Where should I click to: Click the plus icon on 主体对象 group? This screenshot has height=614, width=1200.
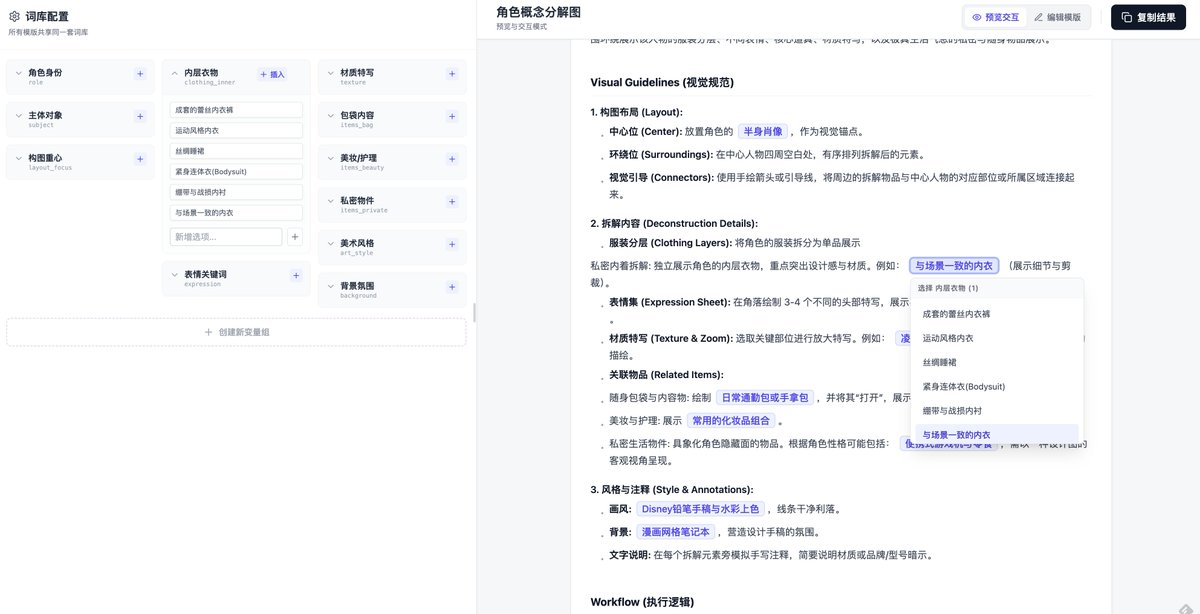[140, 116]
